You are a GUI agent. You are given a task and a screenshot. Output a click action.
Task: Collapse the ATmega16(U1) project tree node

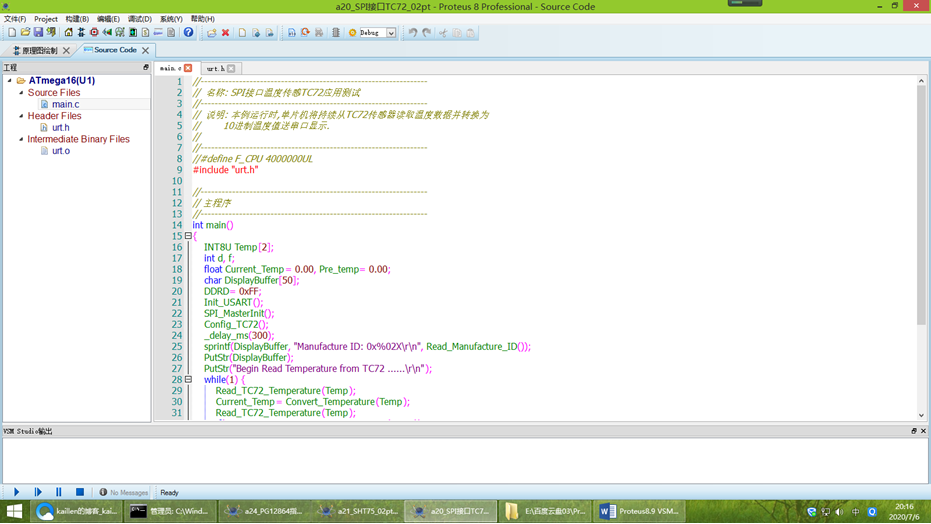[10, 80]
